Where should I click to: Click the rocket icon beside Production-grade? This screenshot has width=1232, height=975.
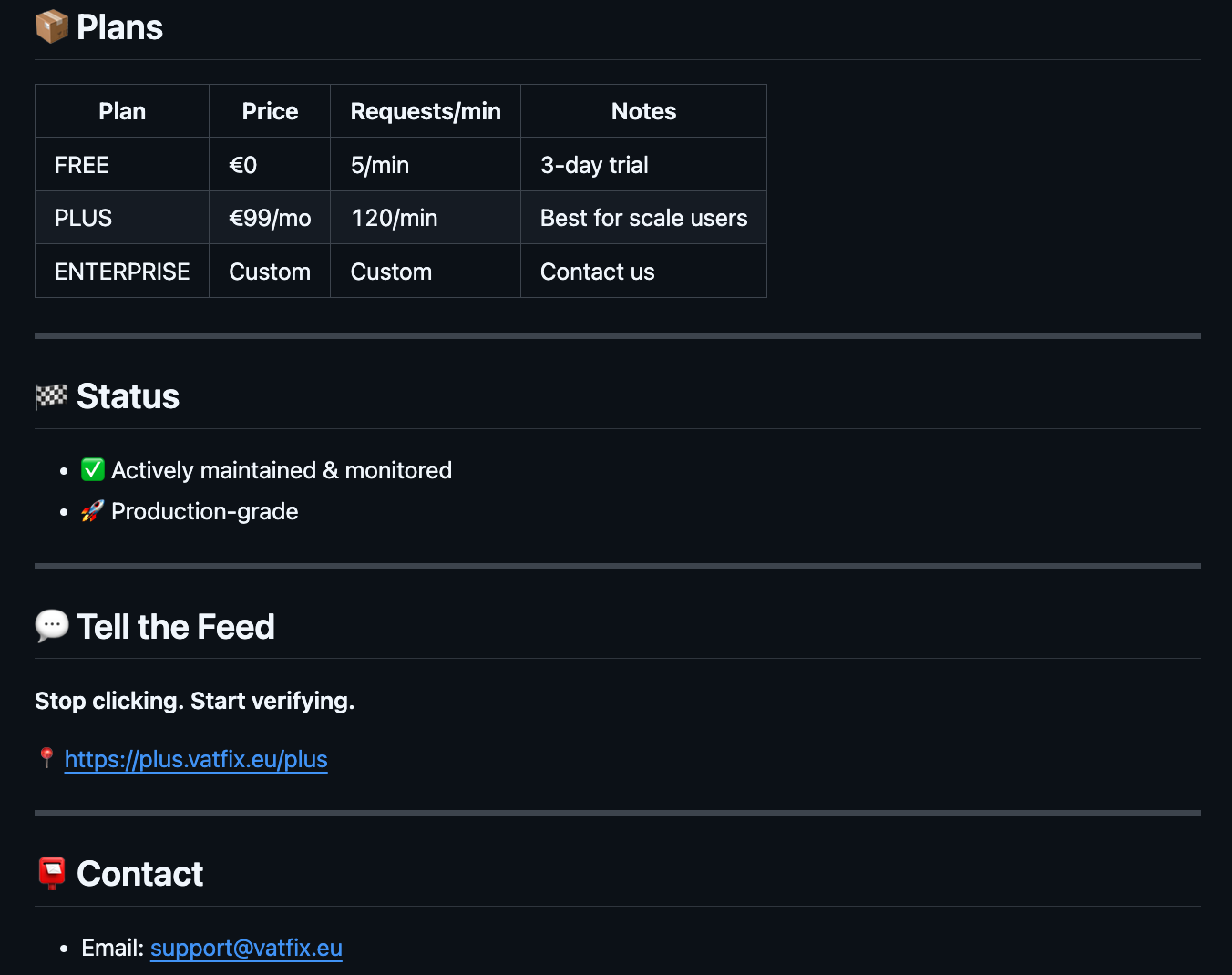click(x=92, y=511)
